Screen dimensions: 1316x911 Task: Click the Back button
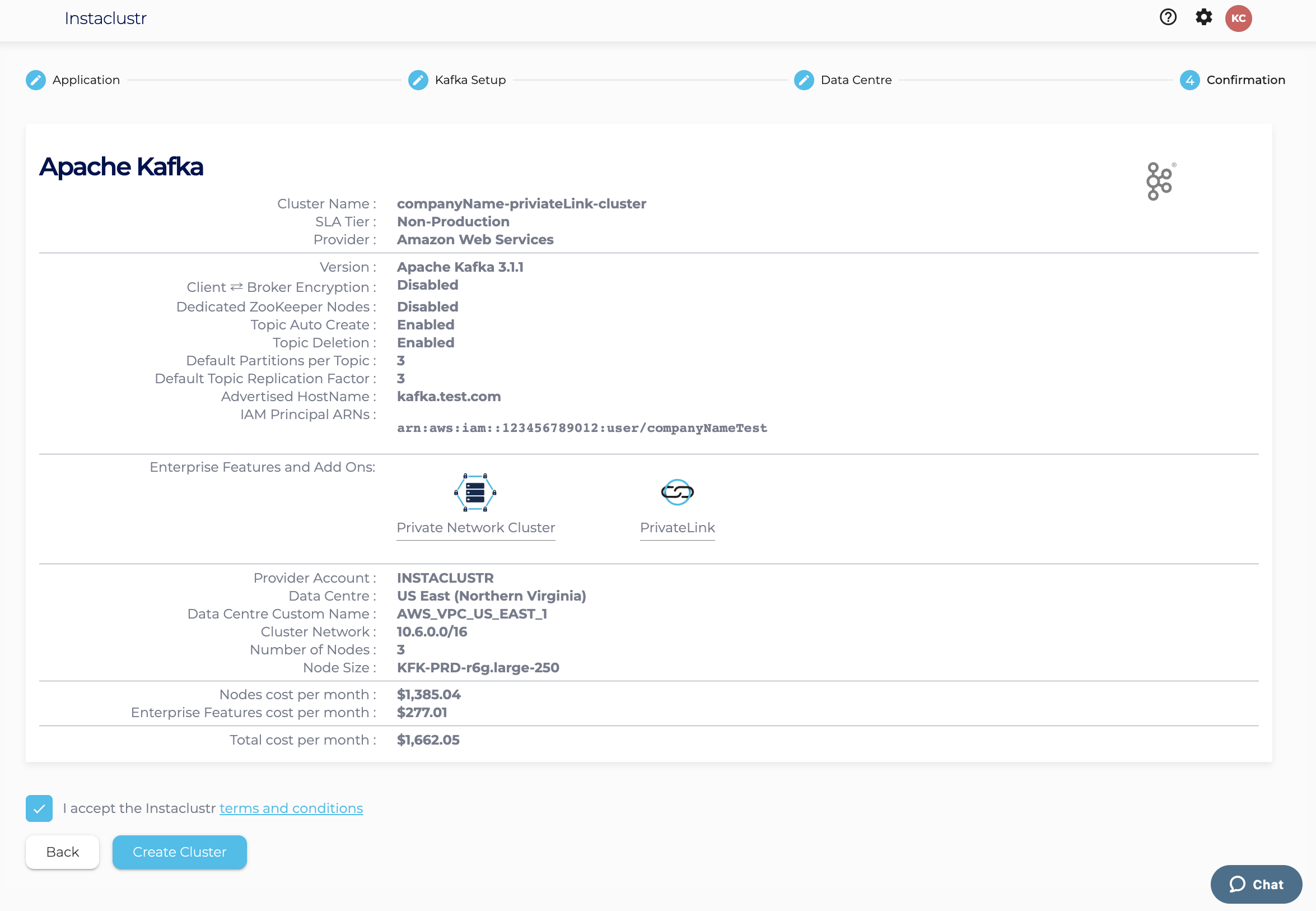[x=62, y=852]
